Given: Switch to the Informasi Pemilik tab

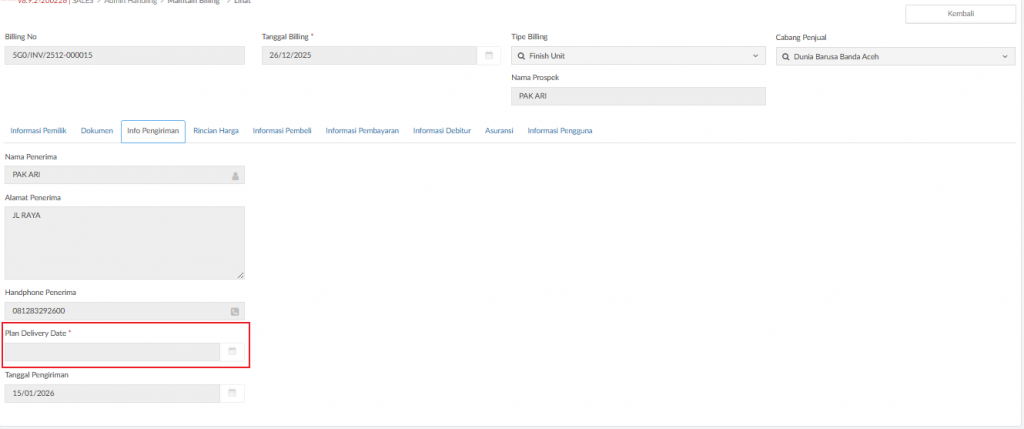Looking at the screenshot, I should pyautogui.click(x=38, y=131).
